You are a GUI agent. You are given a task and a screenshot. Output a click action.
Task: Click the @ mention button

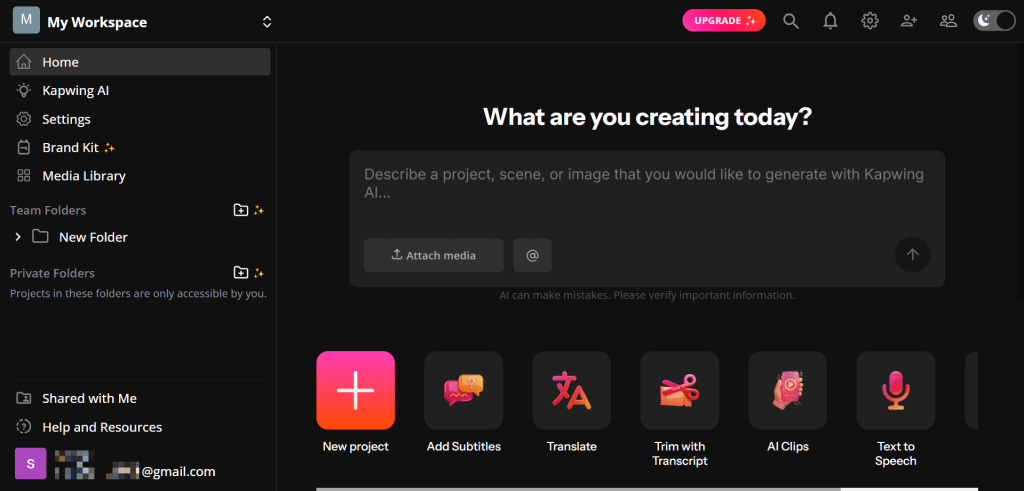click(x=532, y=255)
